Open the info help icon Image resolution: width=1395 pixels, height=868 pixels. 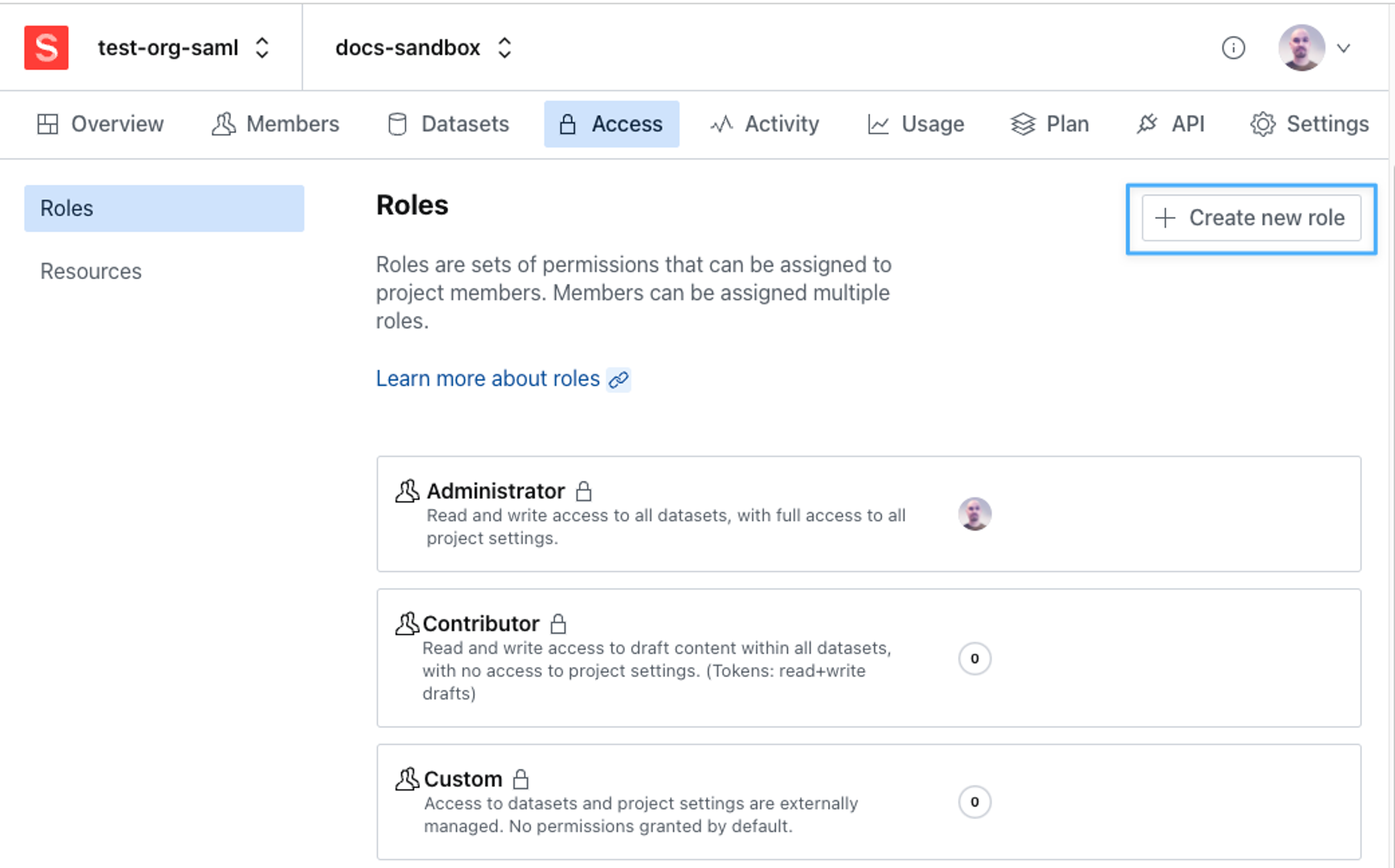click(x=1233, y=48)
